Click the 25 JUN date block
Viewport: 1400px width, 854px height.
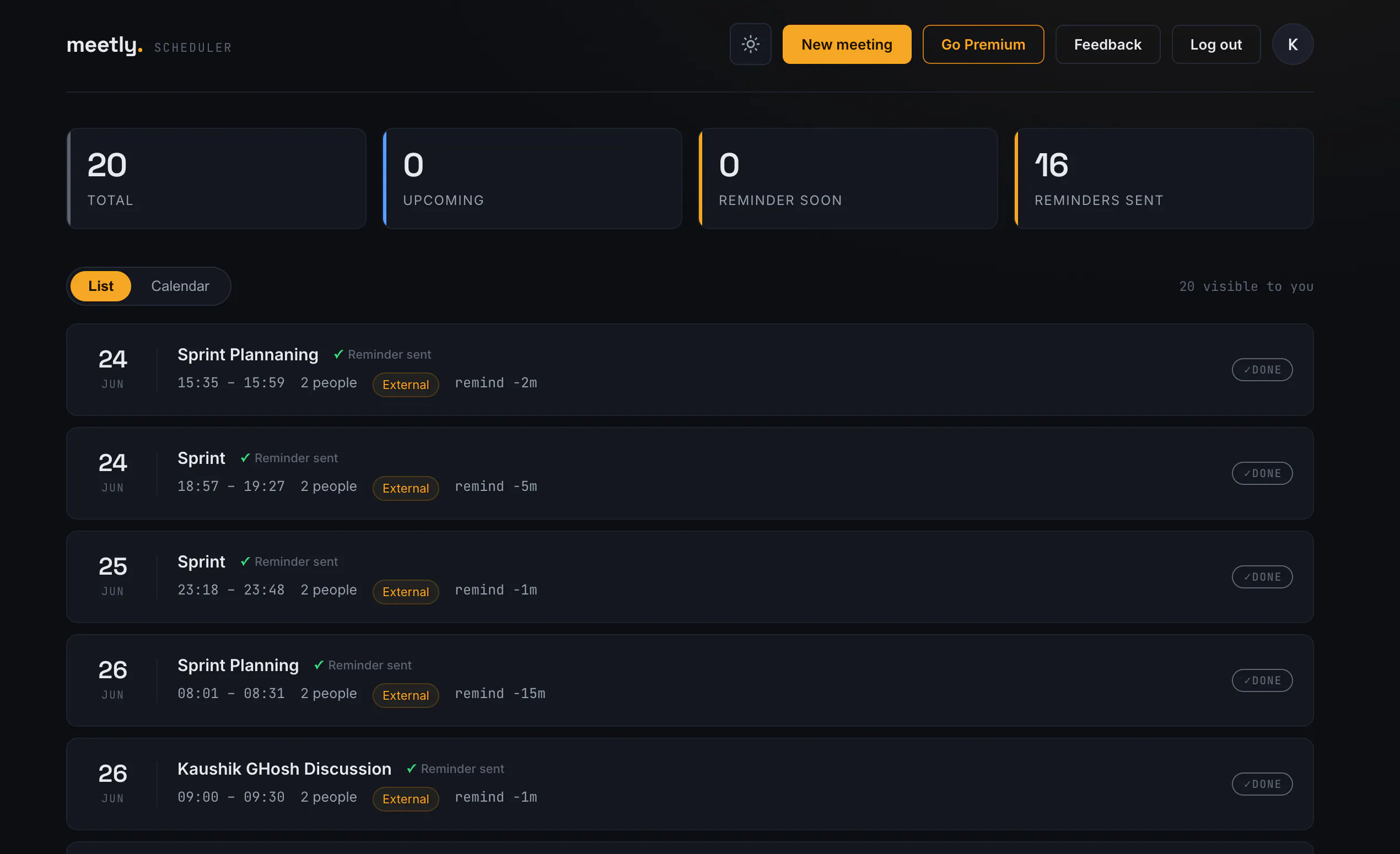112,576
